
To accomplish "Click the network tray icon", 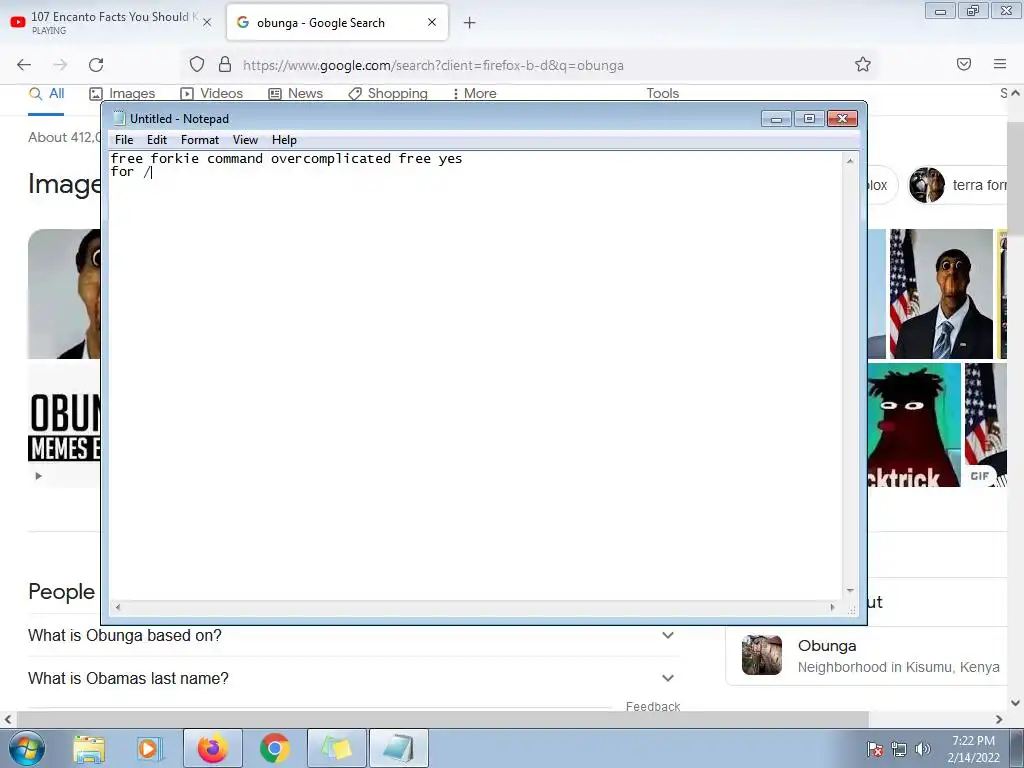I will click(x=899, y=749).
